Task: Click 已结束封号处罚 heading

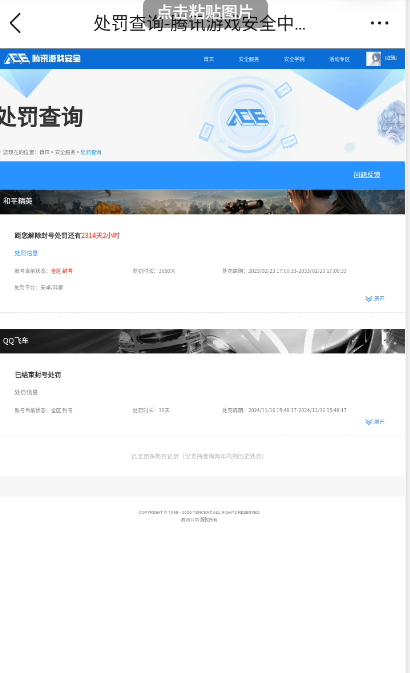Action: pyautogui.click(x=38, y=375)
